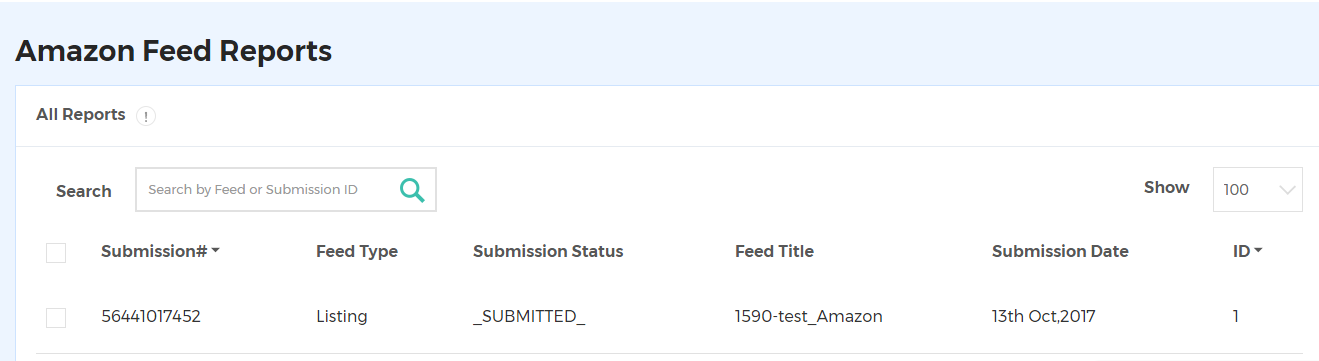Click the 1590-test_Amazon feed title

click(809, 317)
